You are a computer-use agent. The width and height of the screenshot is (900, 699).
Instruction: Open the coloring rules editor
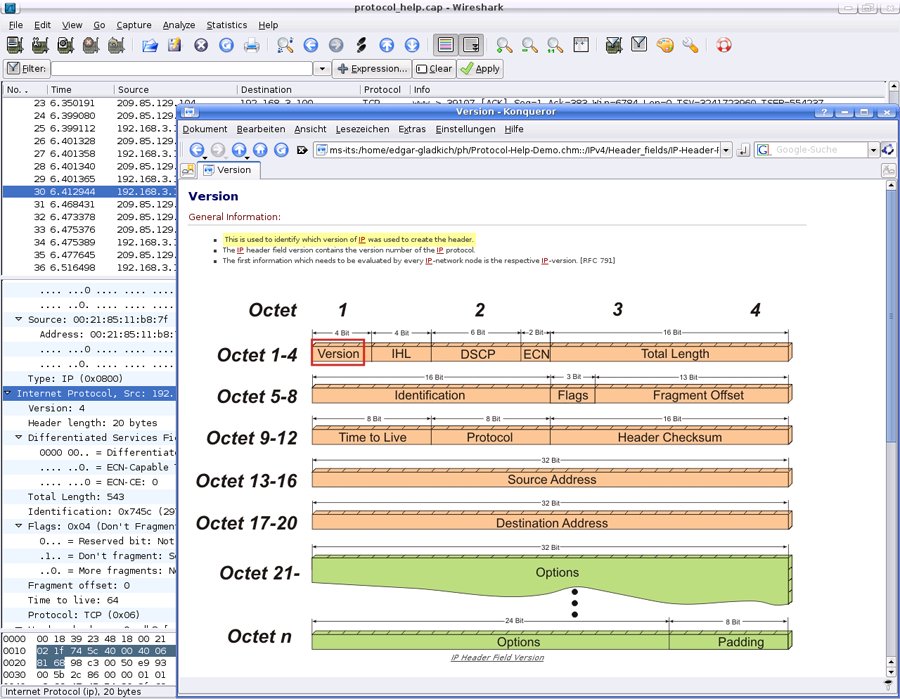pyautogui.click(x=665, y=45)
